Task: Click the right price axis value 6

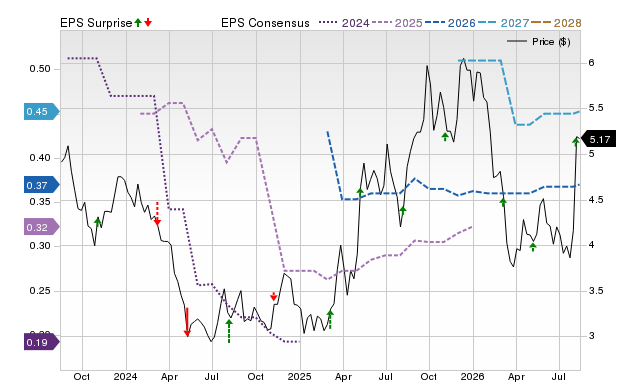Action: [591, 62]
